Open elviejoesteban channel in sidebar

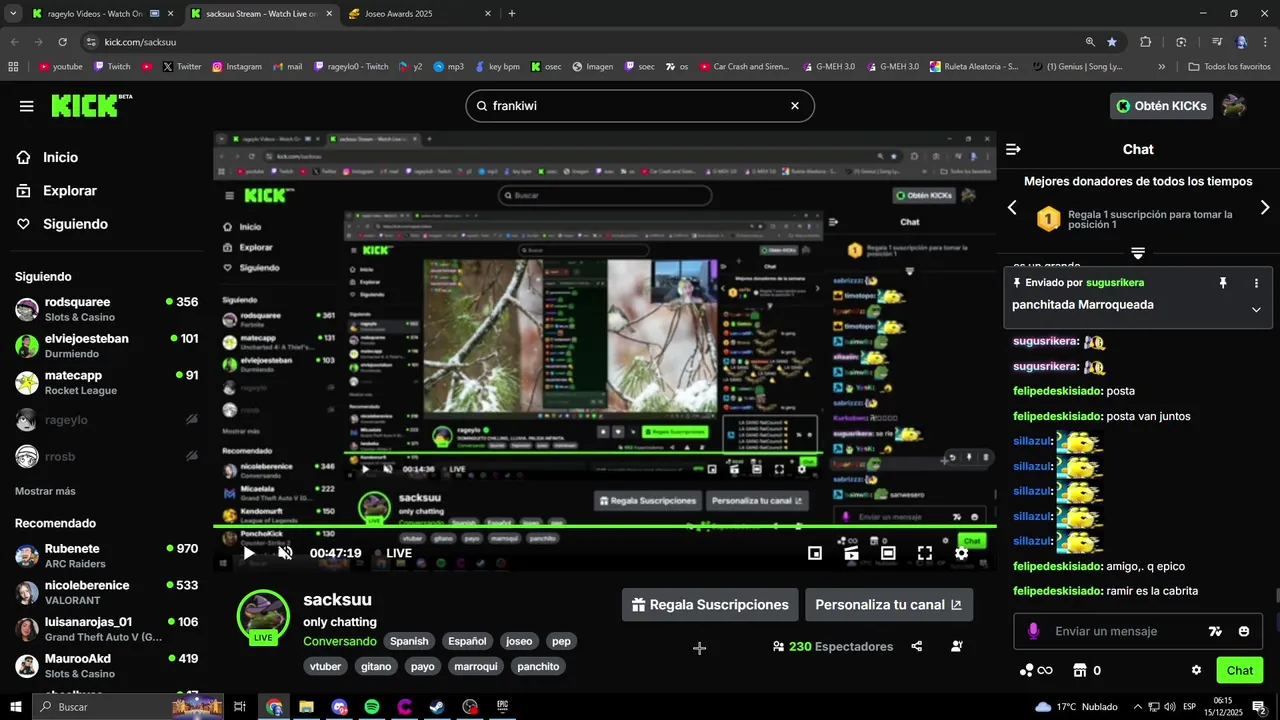[x=106, y=346]
